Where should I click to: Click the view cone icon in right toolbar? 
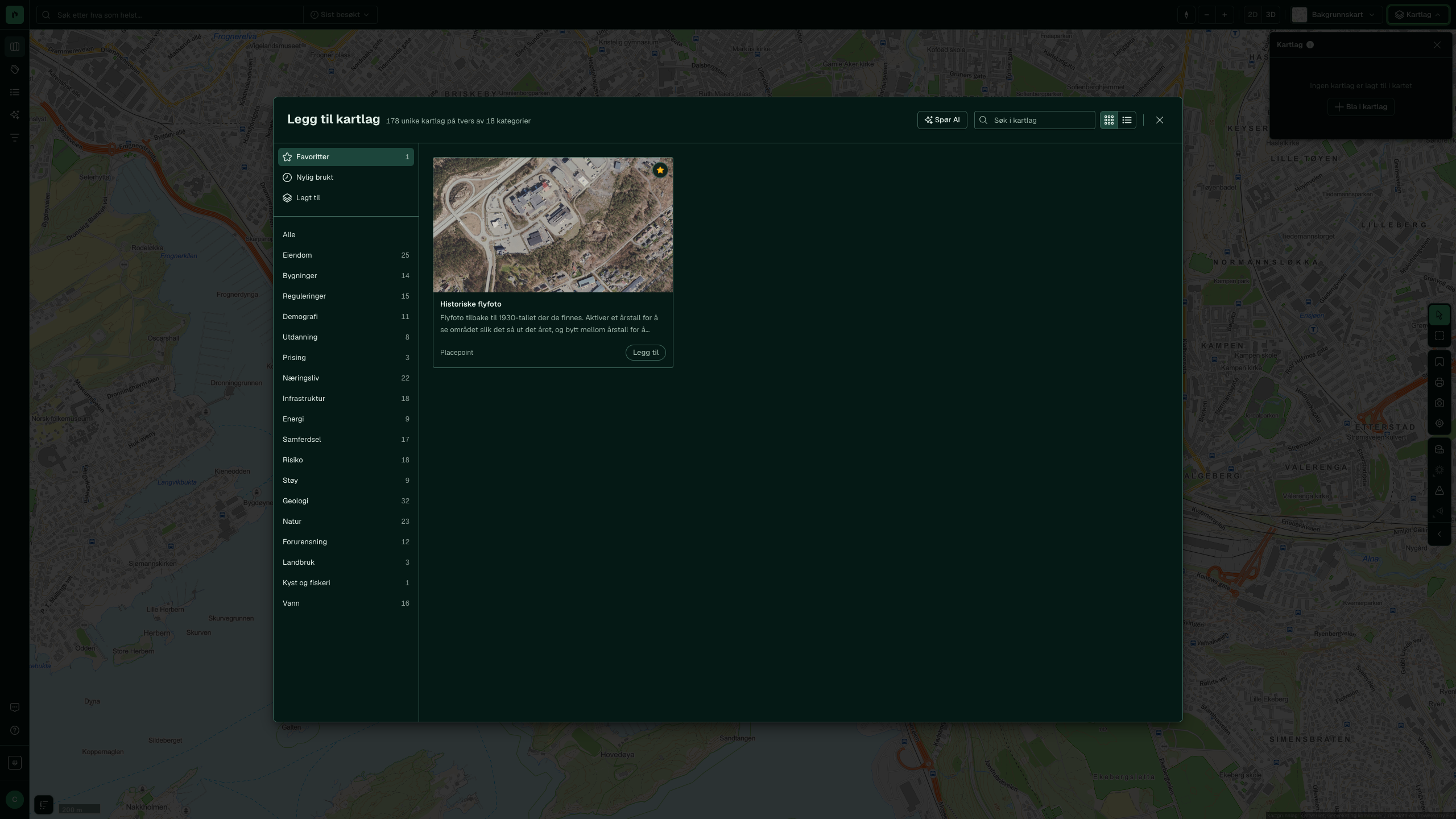coord(1440,511)
